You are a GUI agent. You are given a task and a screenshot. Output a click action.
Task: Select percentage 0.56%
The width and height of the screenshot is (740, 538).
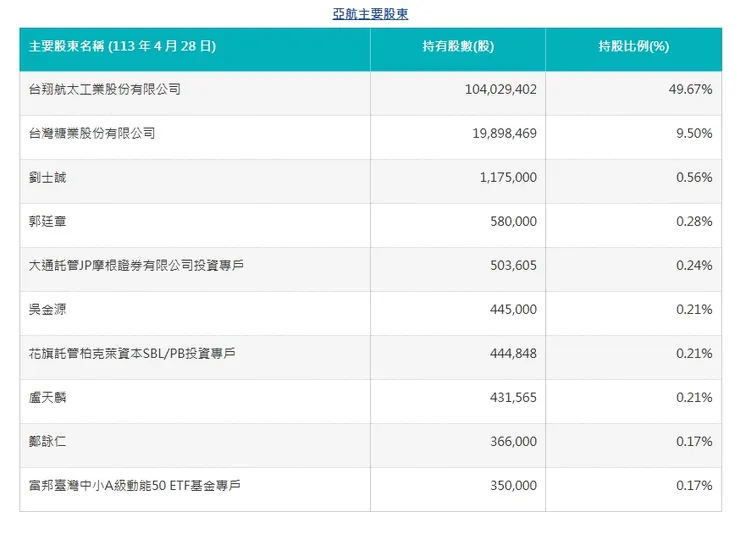[x=694, y=177]
